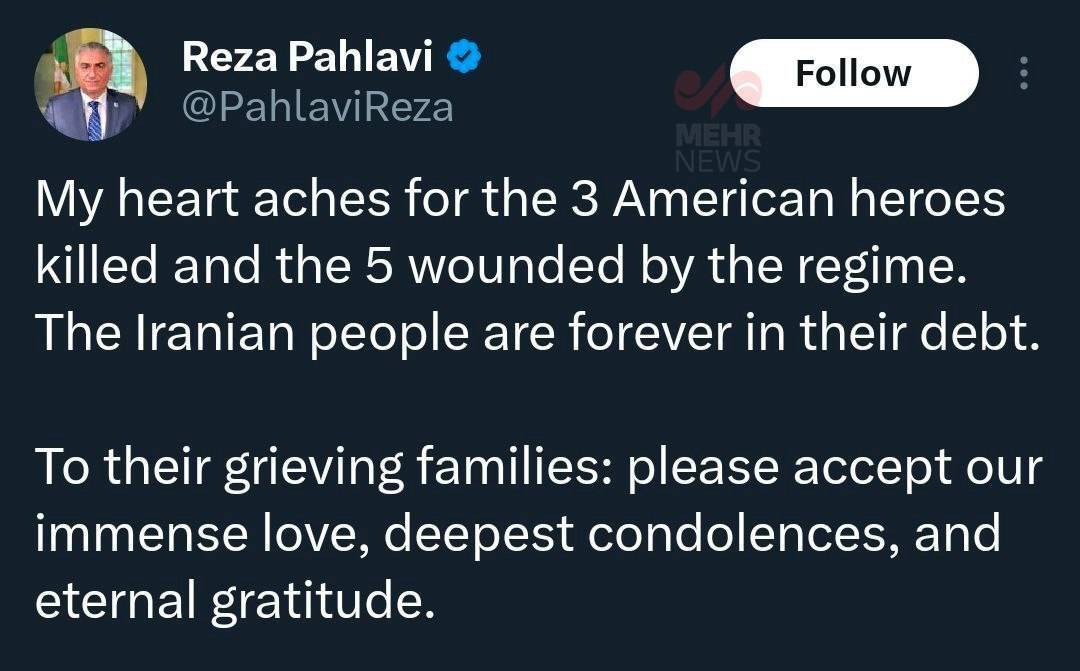The image size is (1080, 671).
Task: Click the sentence 'The Iranian people are forever'
Action: pos(538,333)
